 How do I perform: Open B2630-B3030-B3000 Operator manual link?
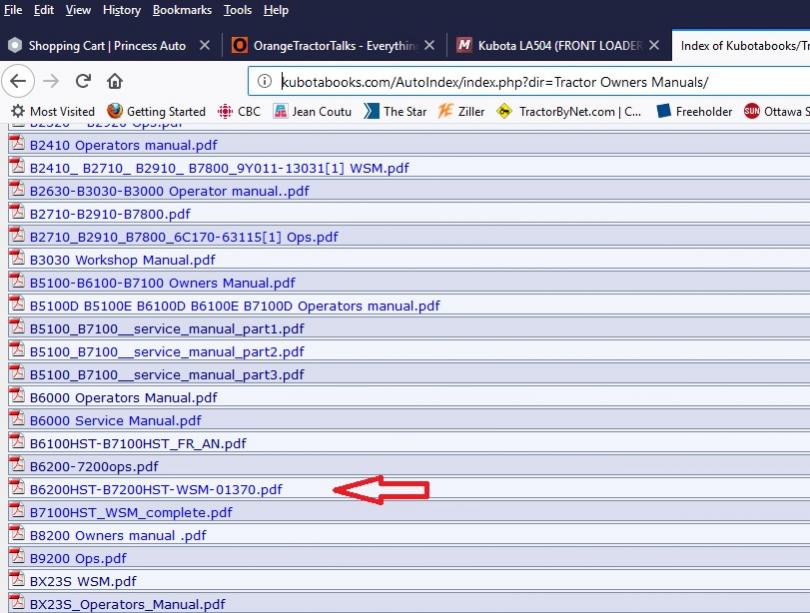click(169, 191)
